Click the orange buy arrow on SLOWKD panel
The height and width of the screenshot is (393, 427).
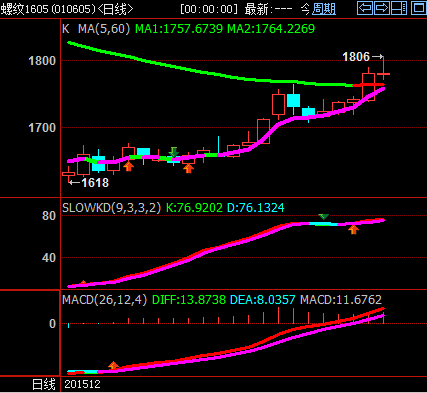point(353,229)
